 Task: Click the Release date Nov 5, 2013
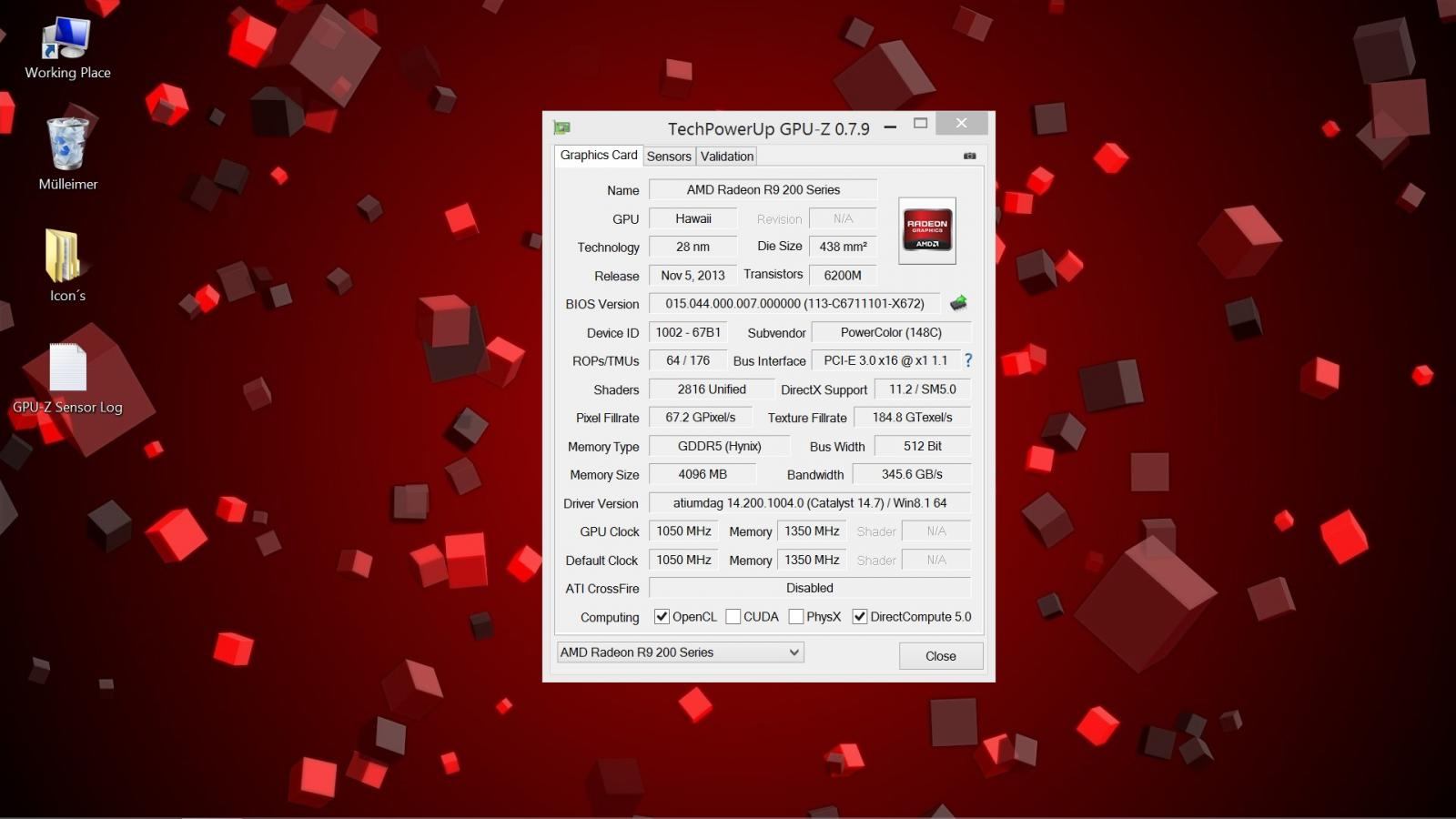[693, 276]
